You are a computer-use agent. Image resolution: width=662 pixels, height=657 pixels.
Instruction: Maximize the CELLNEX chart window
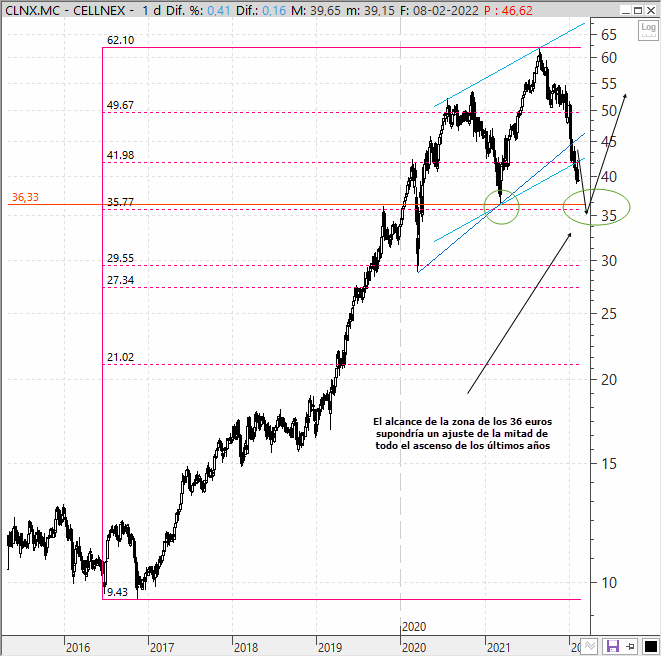tap(638, 10)
